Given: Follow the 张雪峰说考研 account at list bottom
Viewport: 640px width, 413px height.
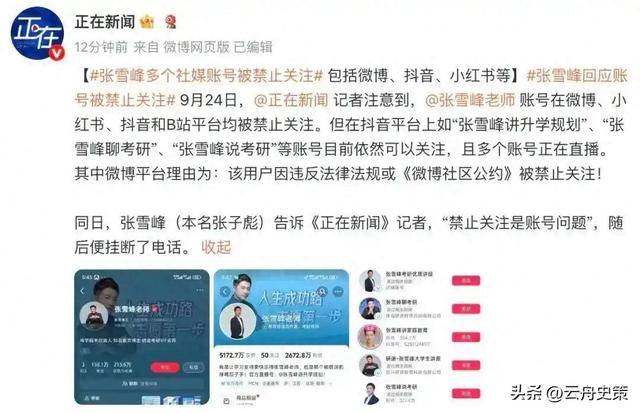Looking at the screenshot, I should tap(466, 393).
